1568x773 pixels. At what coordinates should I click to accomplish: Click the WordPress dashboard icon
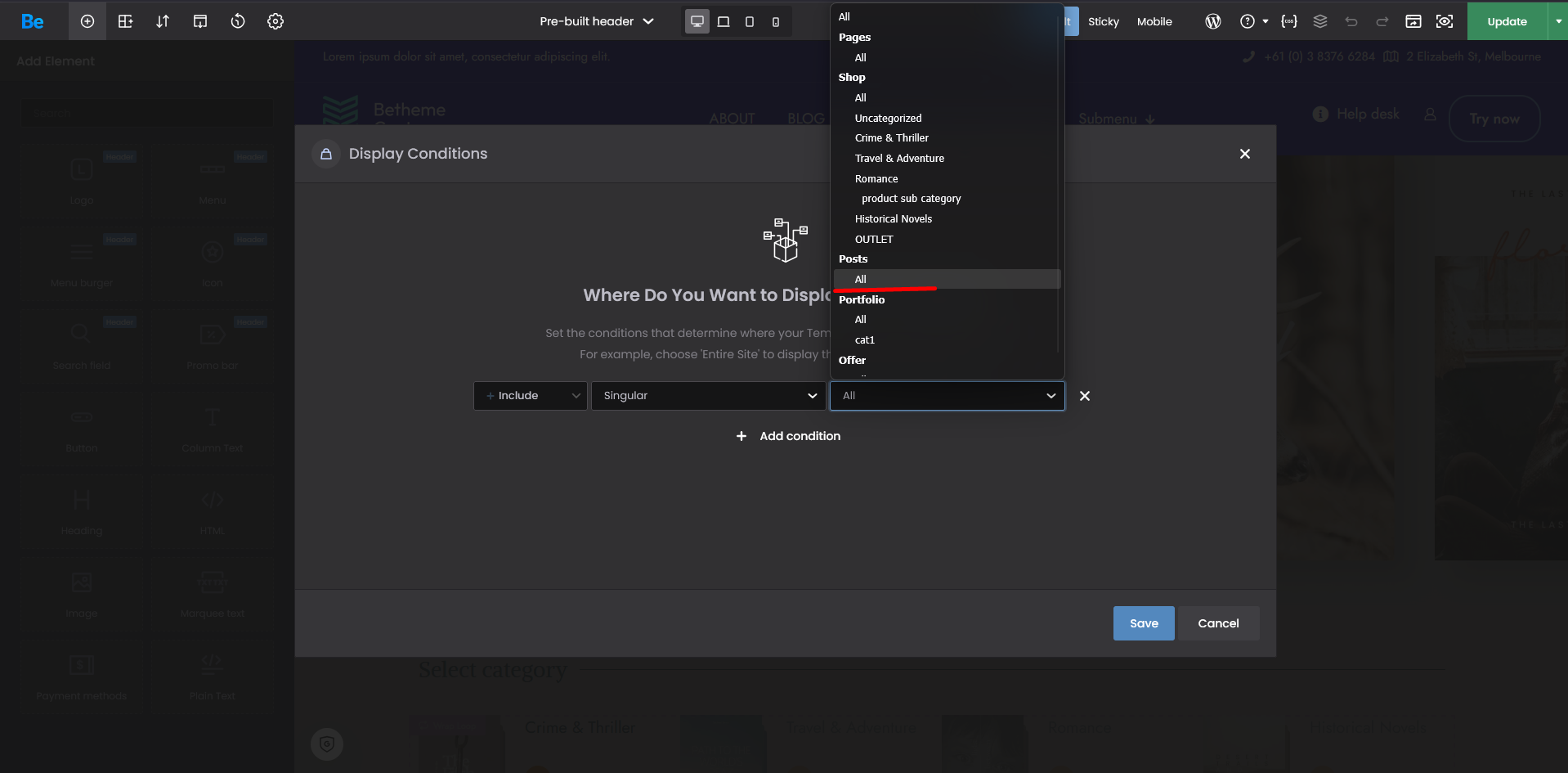coord(1212,21)
